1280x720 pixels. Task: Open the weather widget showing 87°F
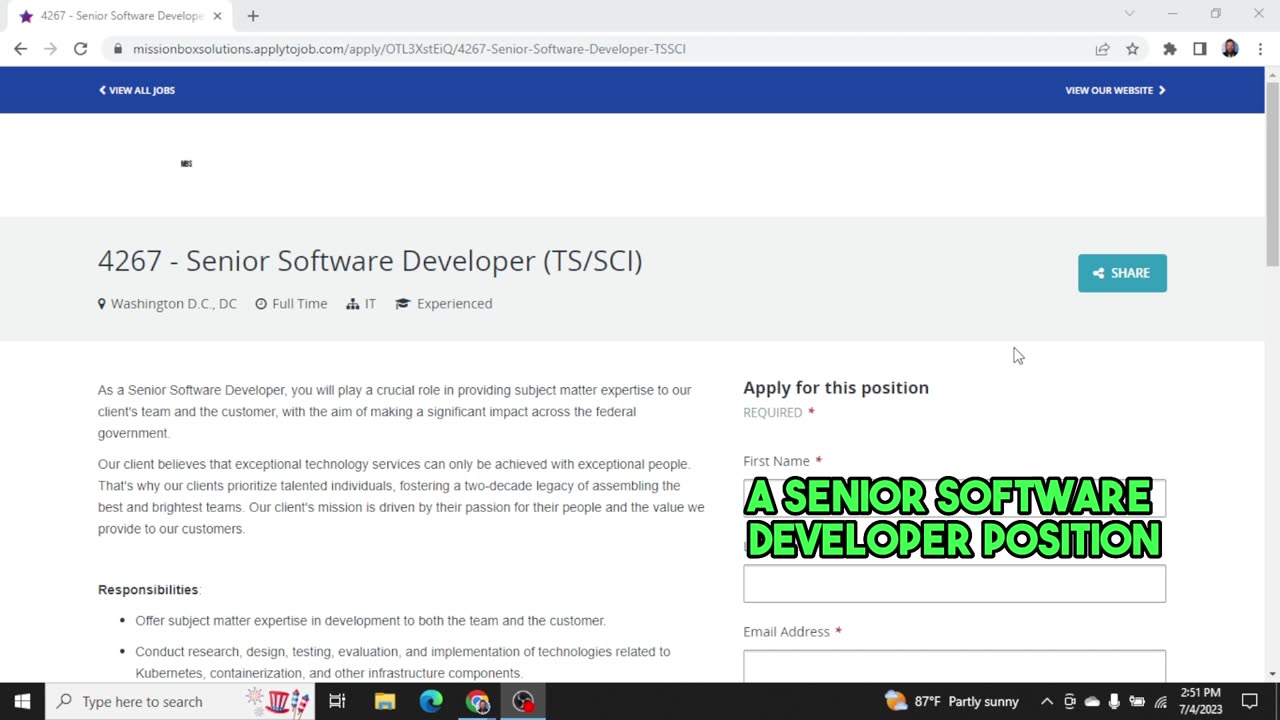tap(952, 701)
